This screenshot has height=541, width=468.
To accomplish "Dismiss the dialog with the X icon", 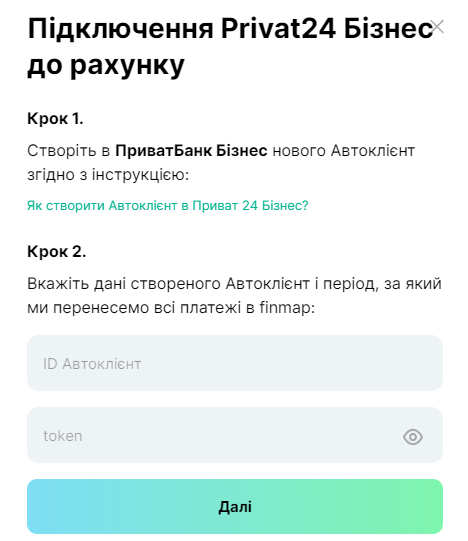I will 438,27.
